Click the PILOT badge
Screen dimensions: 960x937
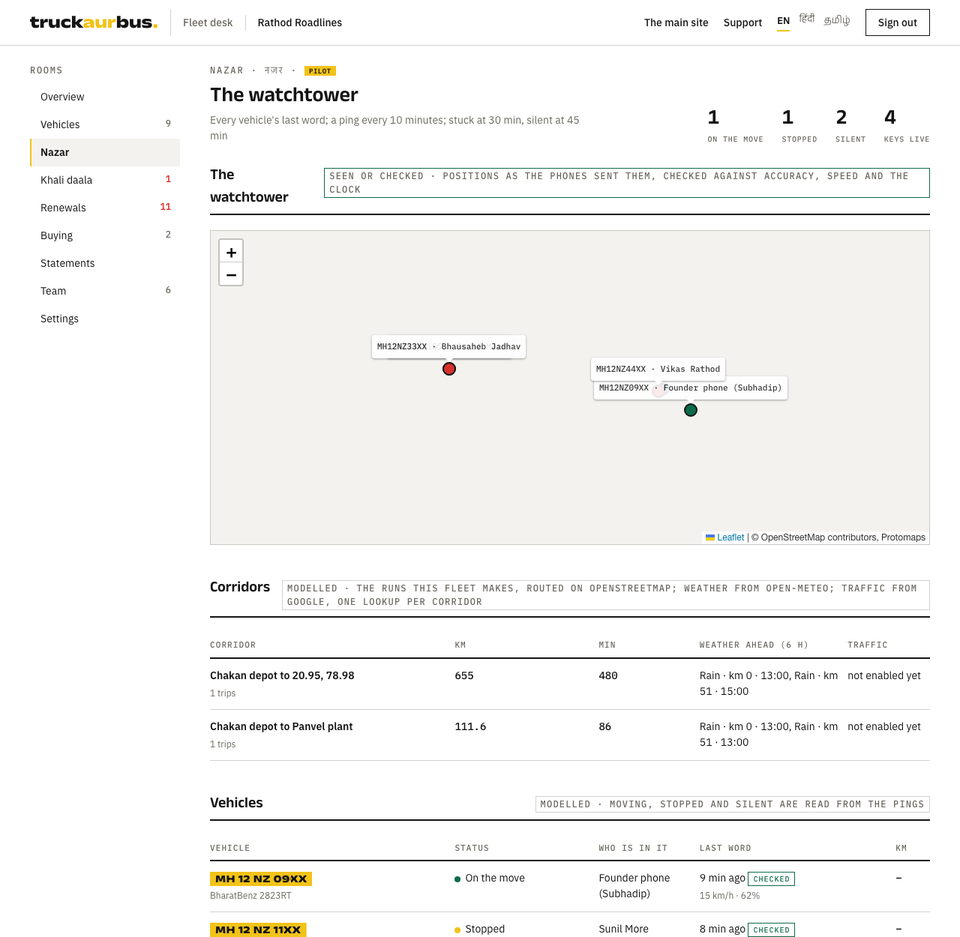click(320, 71)
